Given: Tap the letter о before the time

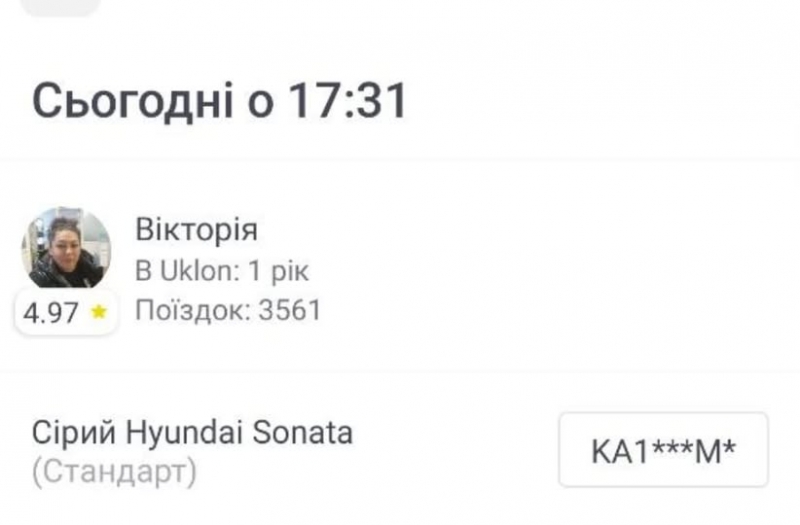Looking at the screenshot, I should [x=262, y=104].
